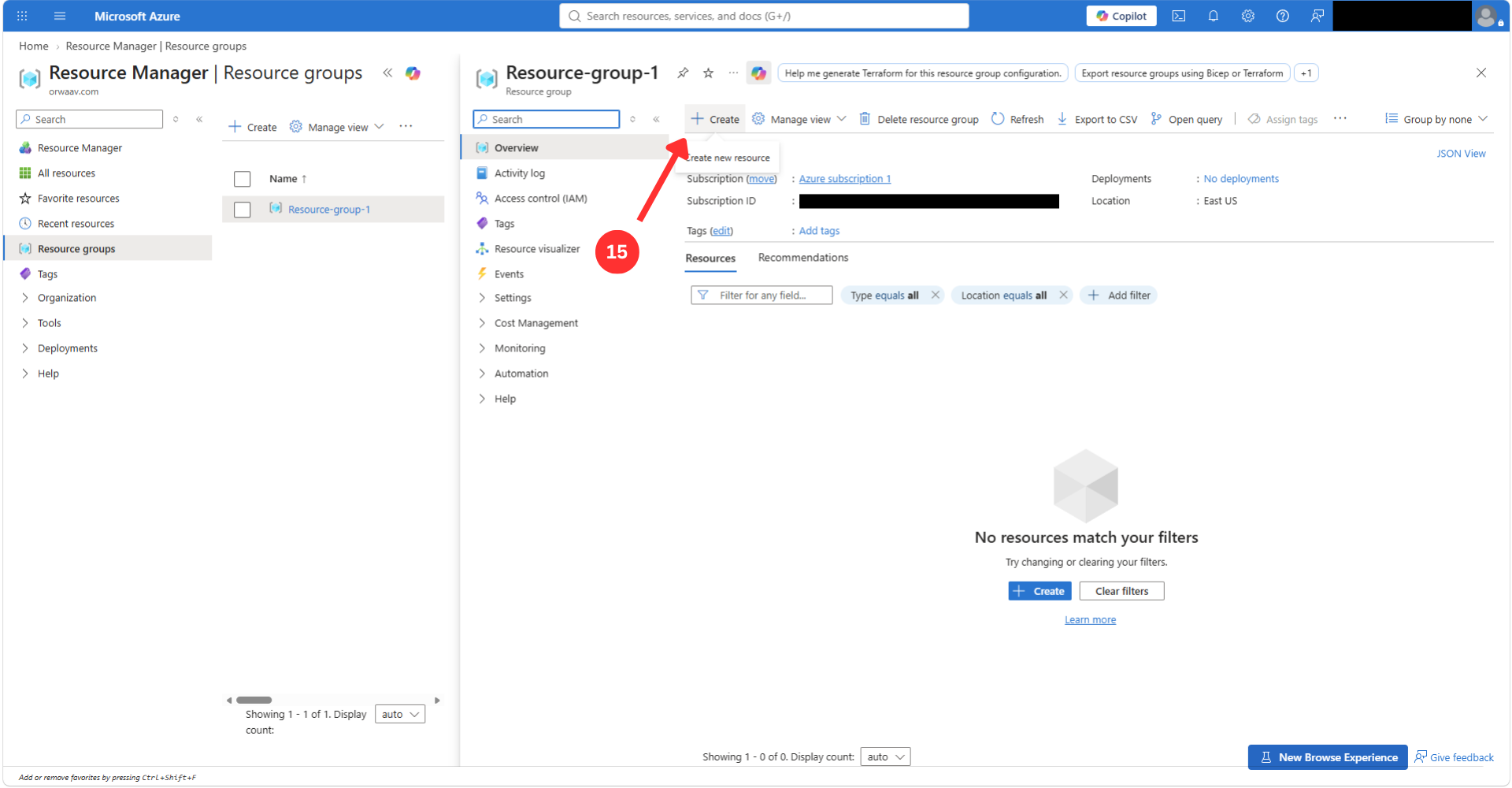Click Open query
Image resolution: width=1512 pixels, height=788 pixels.
1186,119
